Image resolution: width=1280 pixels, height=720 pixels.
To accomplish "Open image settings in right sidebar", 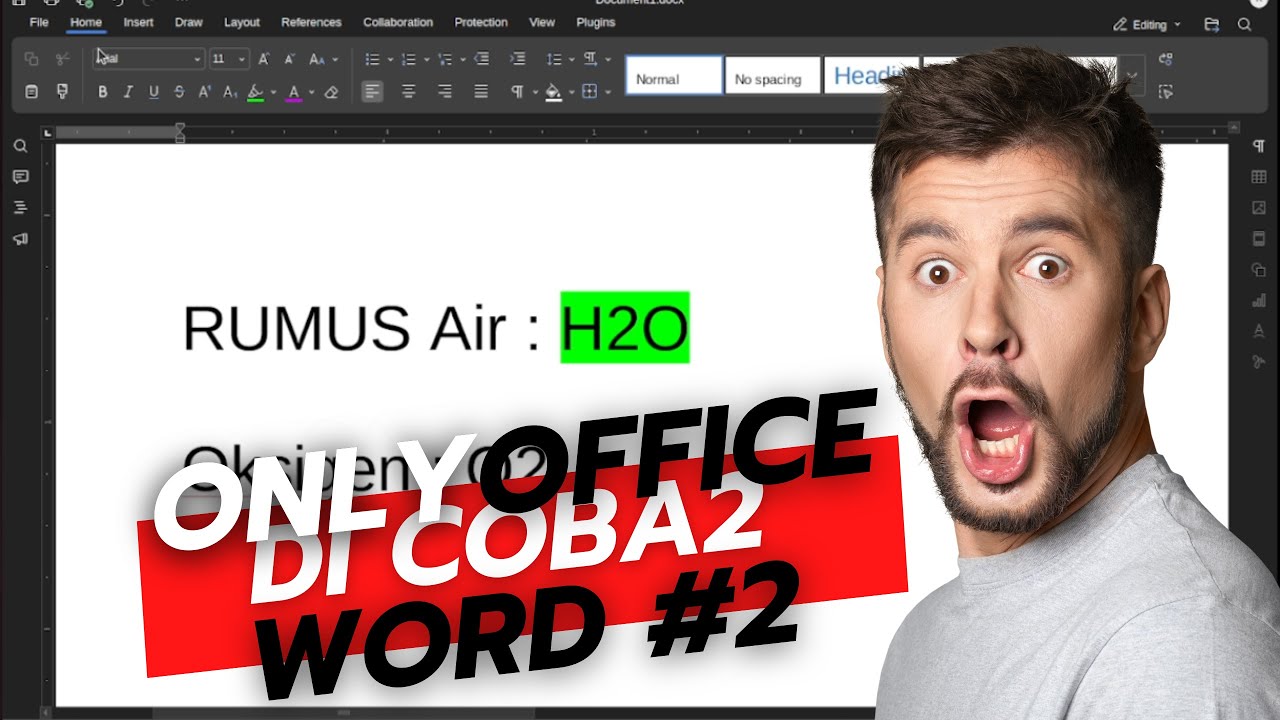I will pos(1259,208).
